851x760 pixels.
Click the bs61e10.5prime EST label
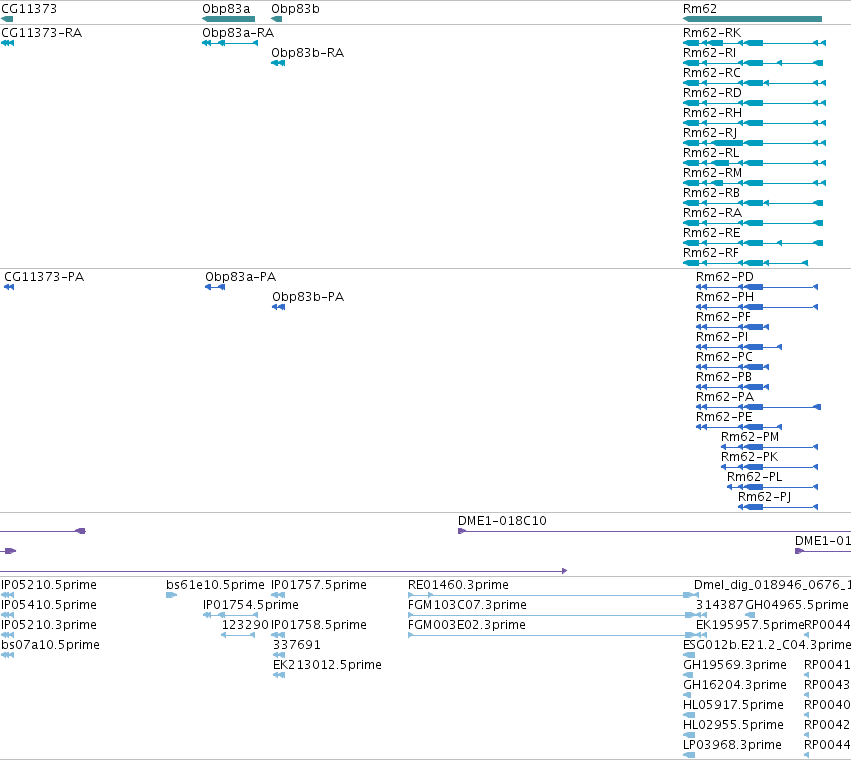click(x=215, y=585)
